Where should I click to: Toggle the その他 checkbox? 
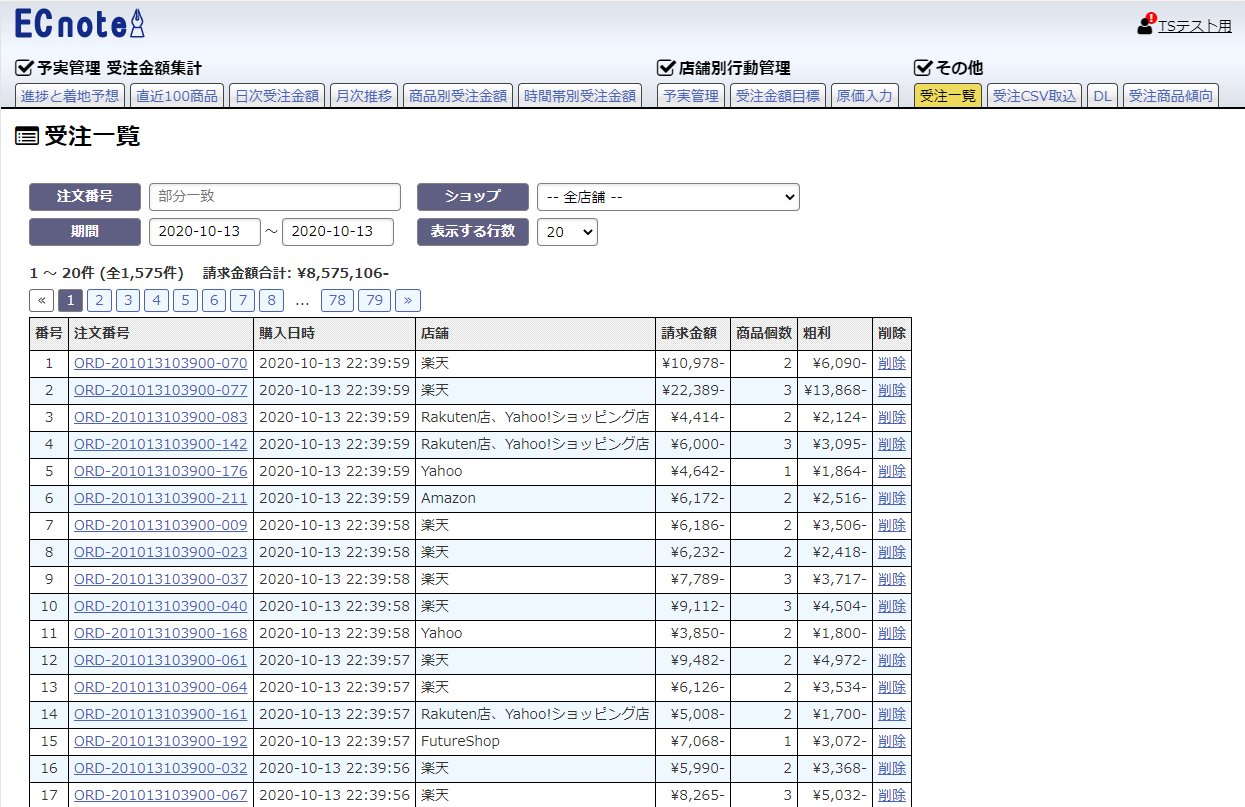(x=923, y=68)
